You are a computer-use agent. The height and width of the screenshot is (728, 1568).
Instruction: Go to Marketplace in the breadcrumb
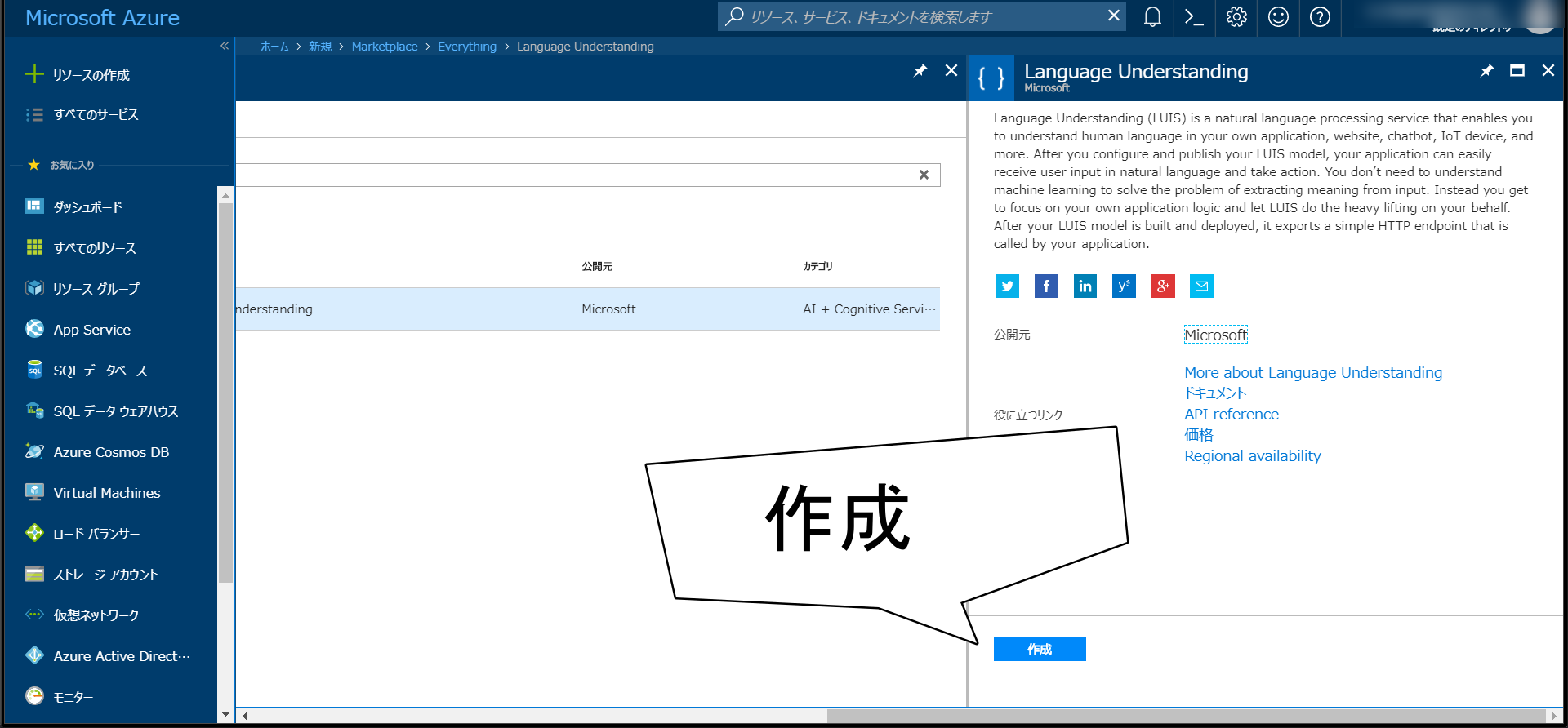(x=385, y=47)
